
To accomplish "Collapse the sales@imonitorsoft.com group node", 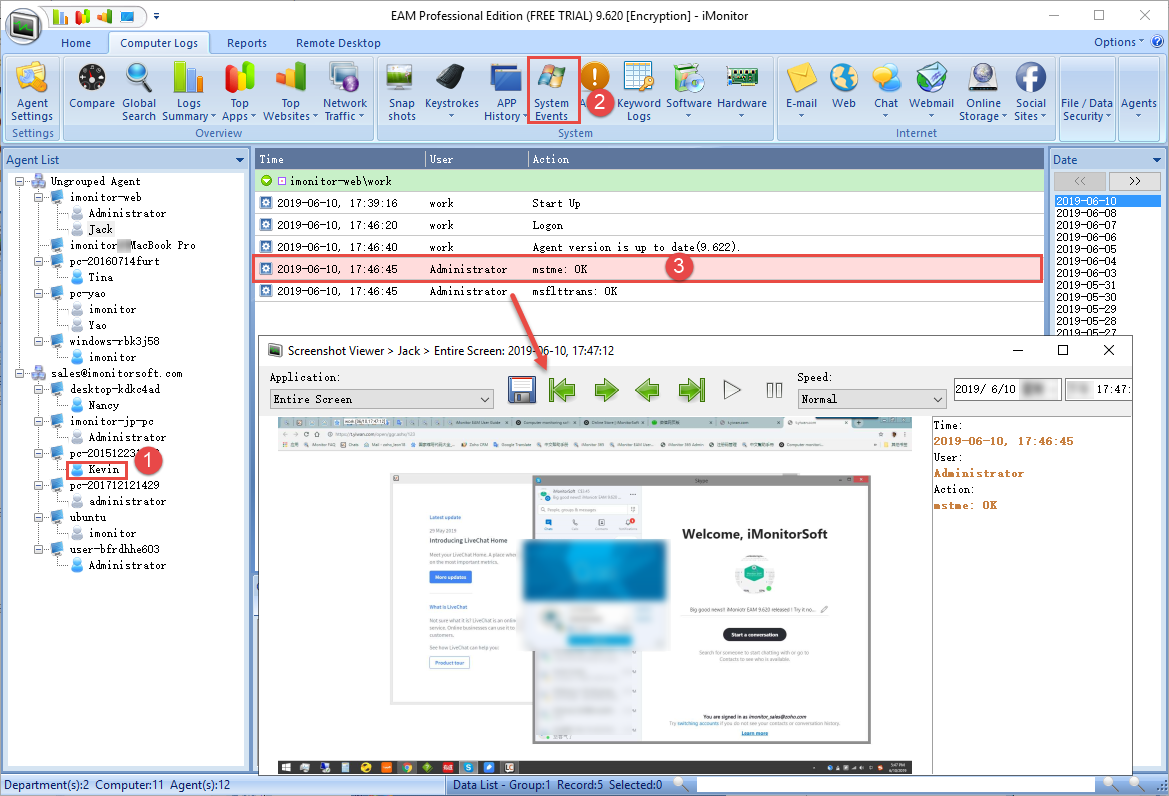I will [x=20, y=373].
